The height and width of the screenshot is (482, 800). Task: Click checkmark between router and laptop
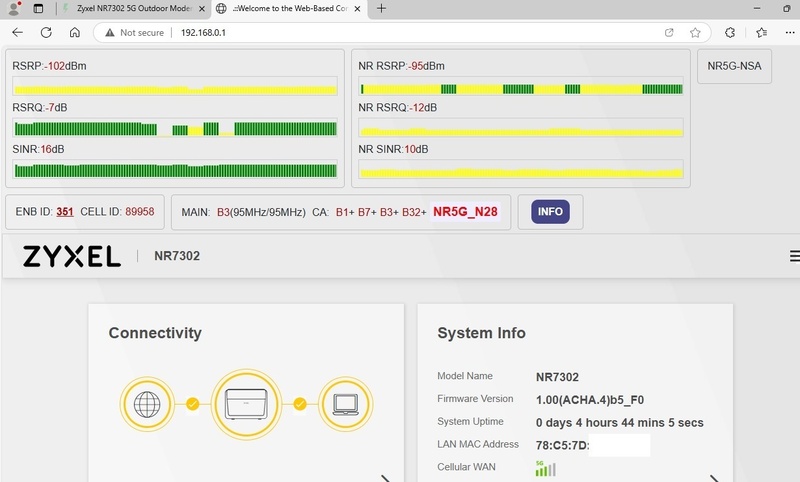point(300,404)
